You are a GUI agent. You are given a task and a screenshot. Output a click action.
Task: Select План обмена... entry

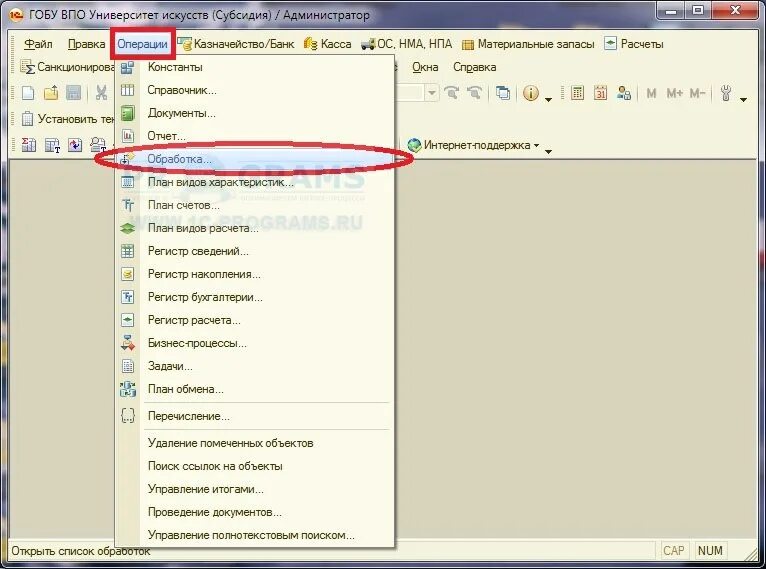tap(255, 389)
